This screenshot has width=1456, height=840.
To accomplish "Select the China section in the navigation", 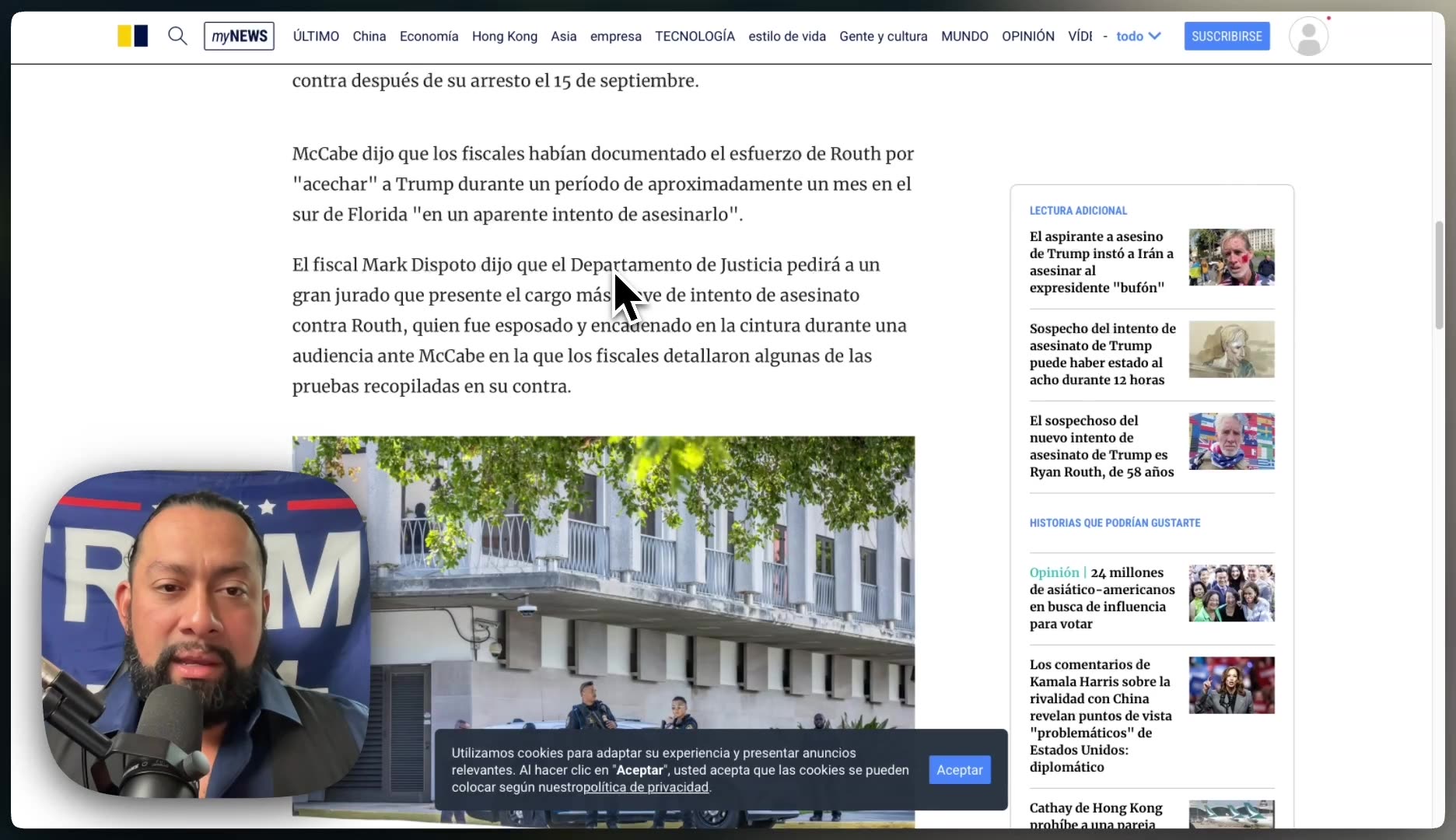I will point(369,36).
